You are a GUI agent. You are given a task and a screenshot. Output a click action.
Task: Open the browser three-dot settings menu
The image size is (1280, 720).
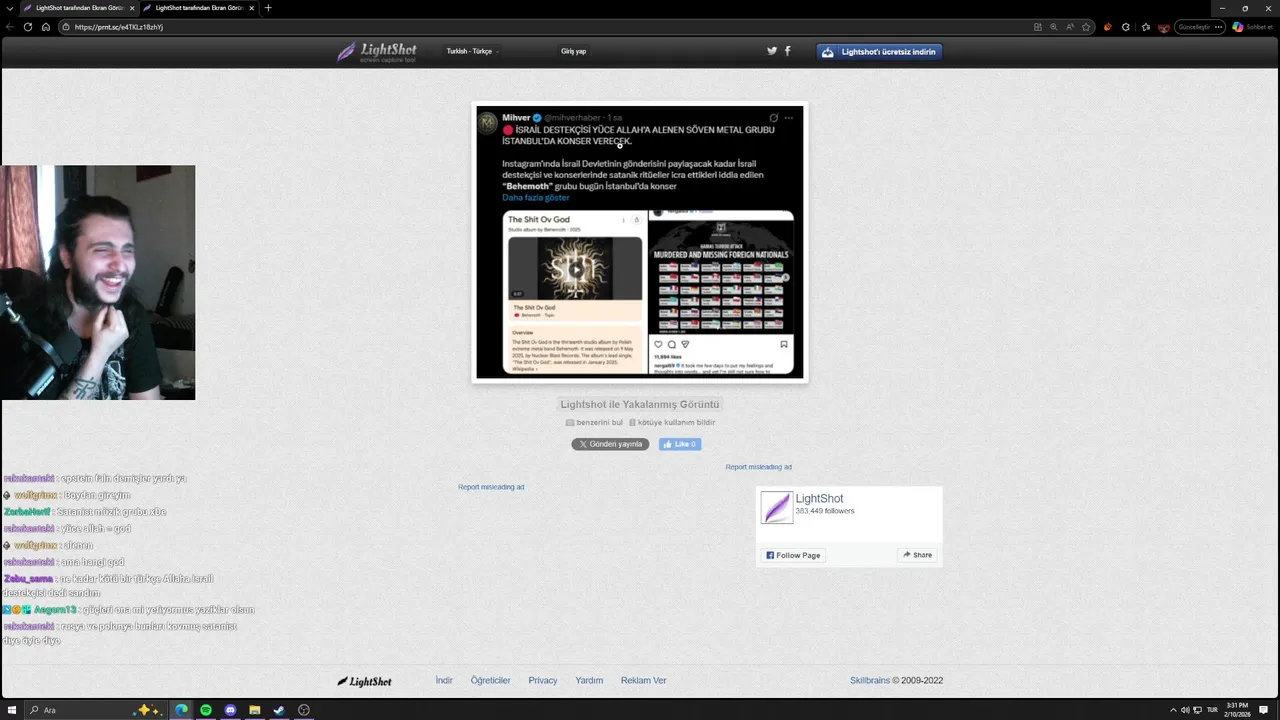pyautogui.click(x=1218, y=27)
